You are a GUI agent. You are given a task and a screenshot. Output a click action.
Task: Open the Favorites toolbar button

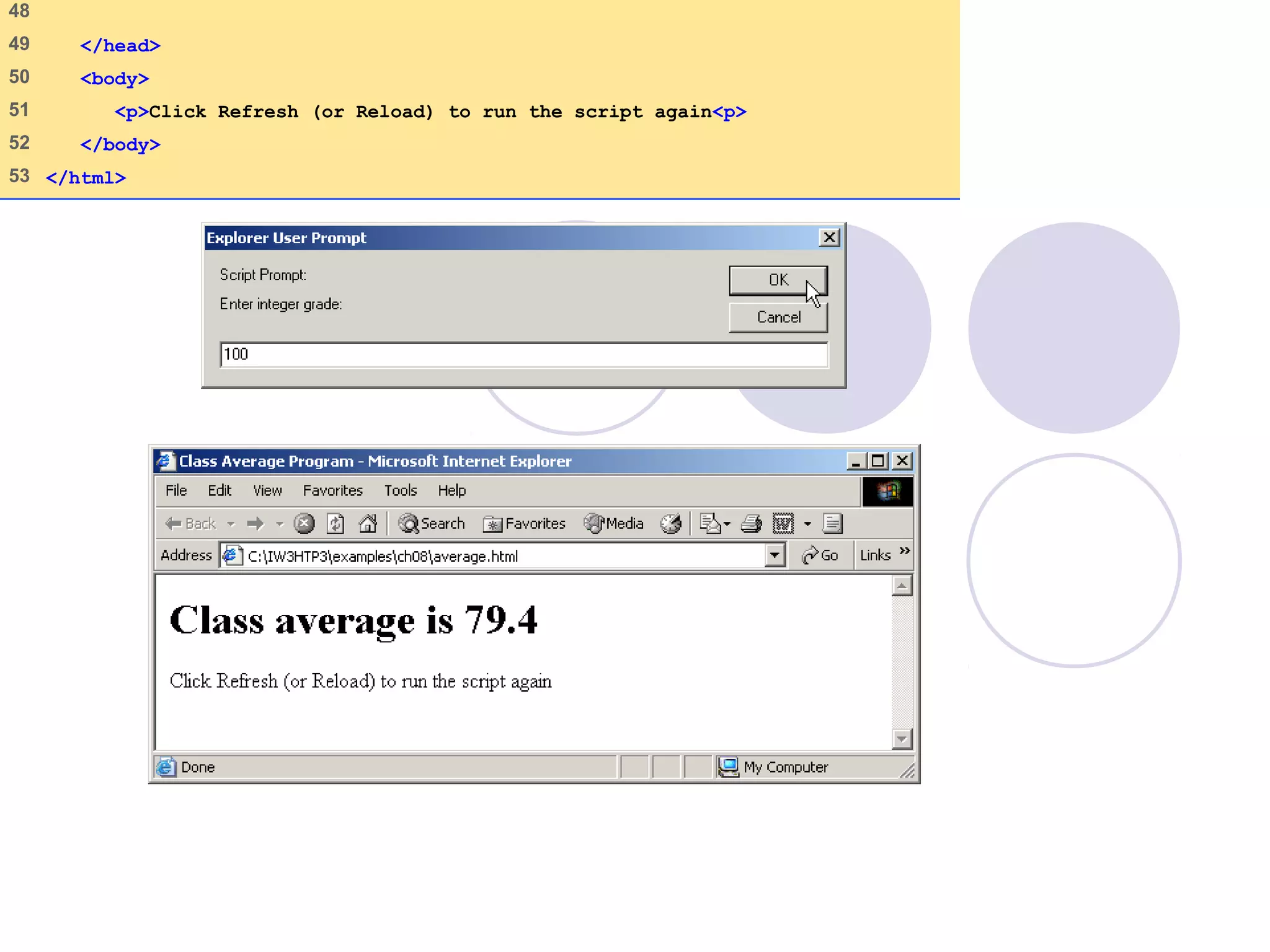coord(525,524)
